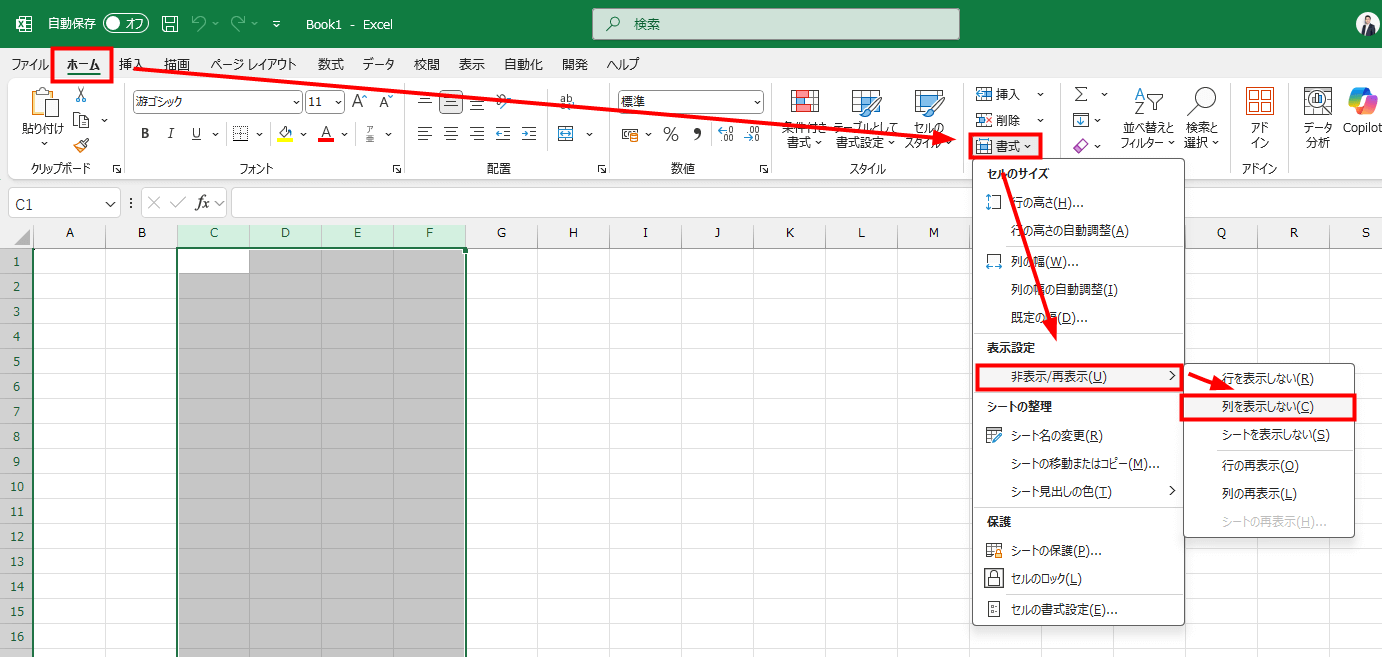
Task: Open number format dropdown 標準
Action: (756, 102)
